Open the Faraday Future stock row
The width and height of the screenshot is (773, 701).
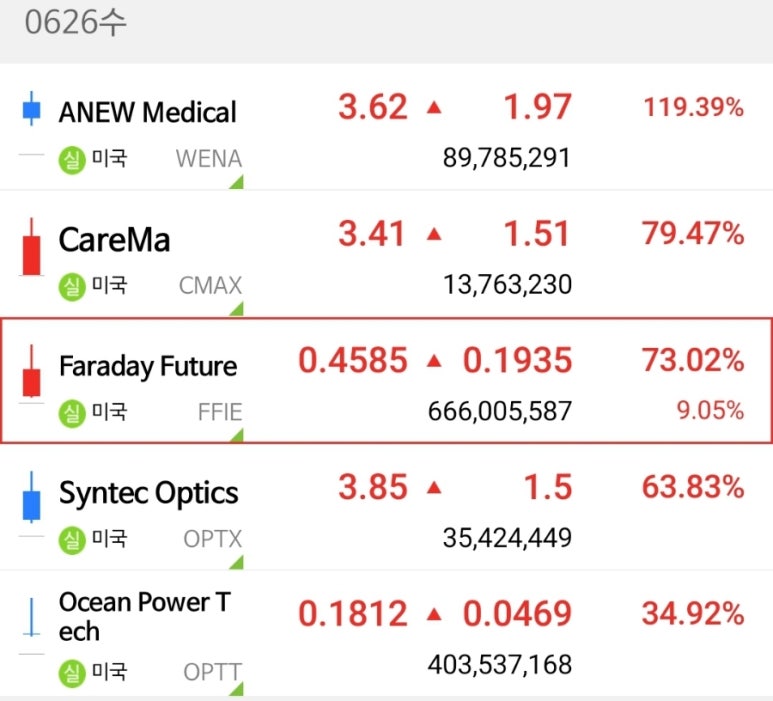click(386, 381)
